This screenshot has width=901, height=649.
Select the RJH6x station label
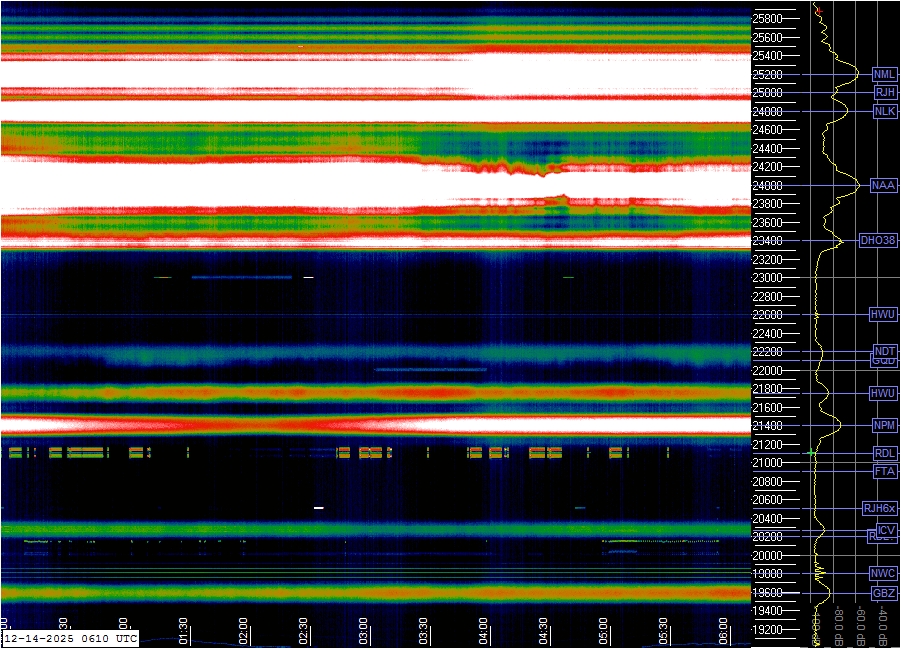[x=880, y=508]
